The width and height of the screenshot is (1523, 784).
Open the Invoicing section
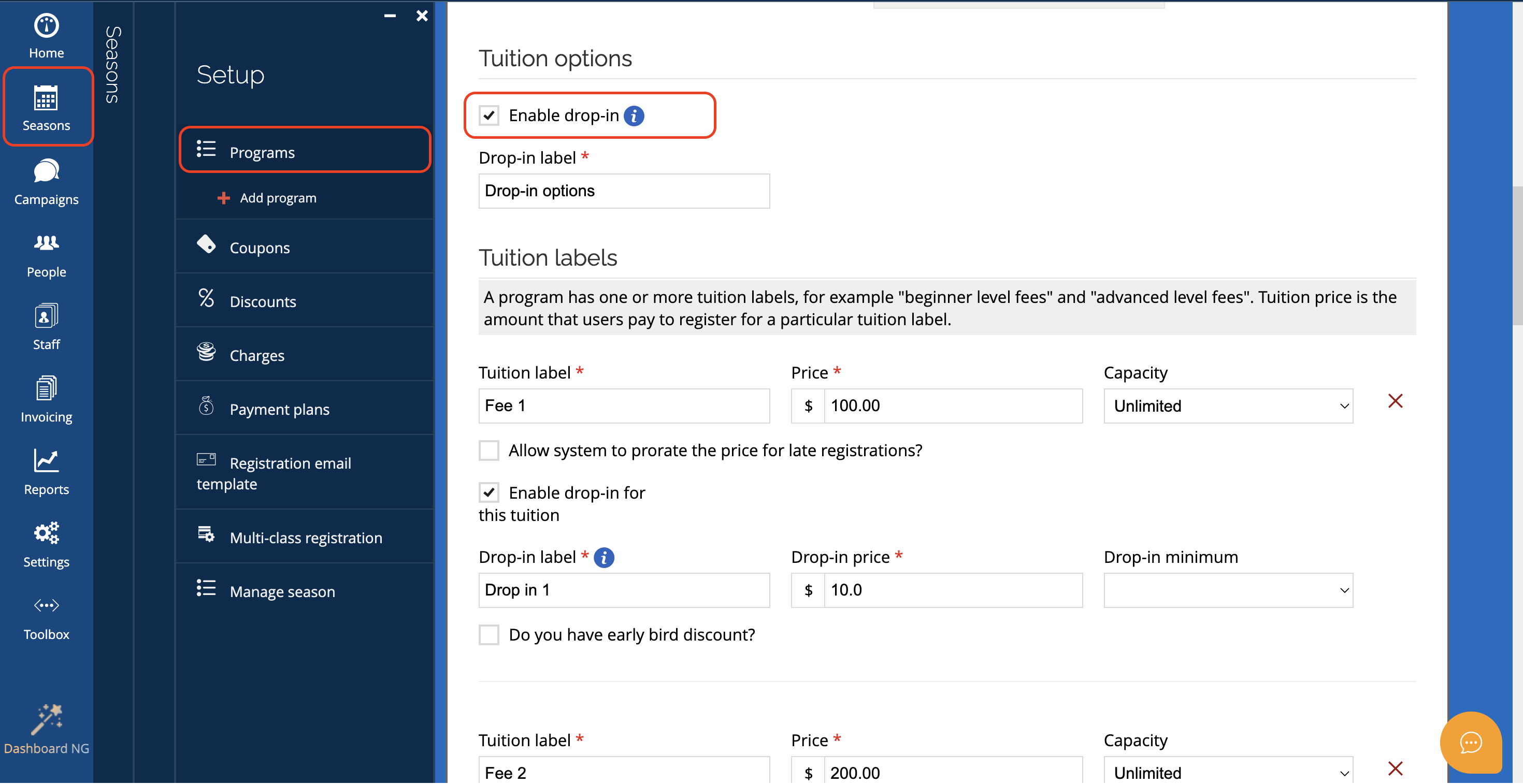pos(46,400)
